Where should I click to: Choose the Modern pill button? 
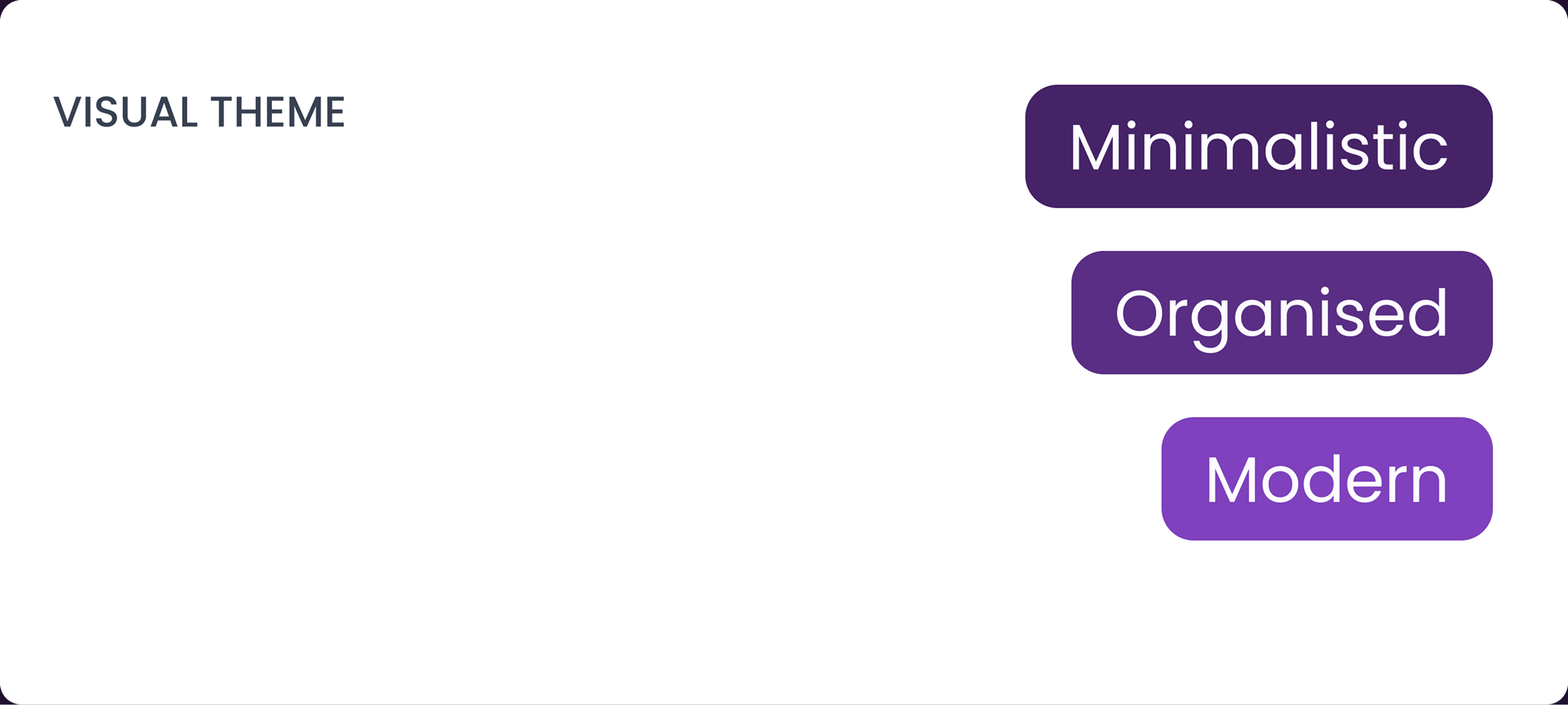tap(1327, 478)
